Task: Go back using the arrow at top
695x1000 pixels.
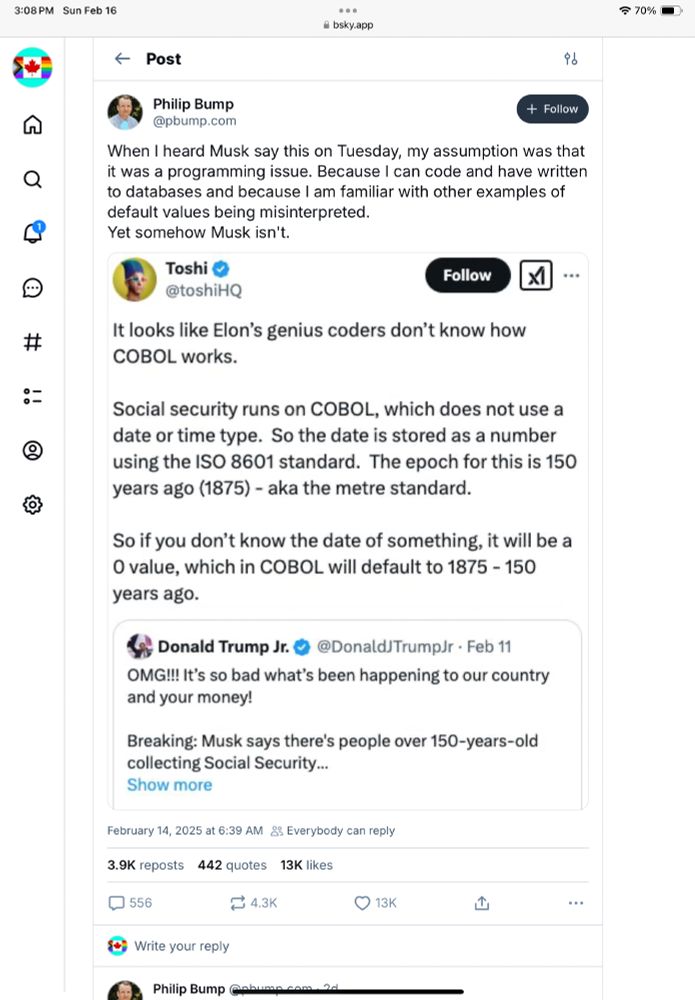Action: [x=122, y=59]
